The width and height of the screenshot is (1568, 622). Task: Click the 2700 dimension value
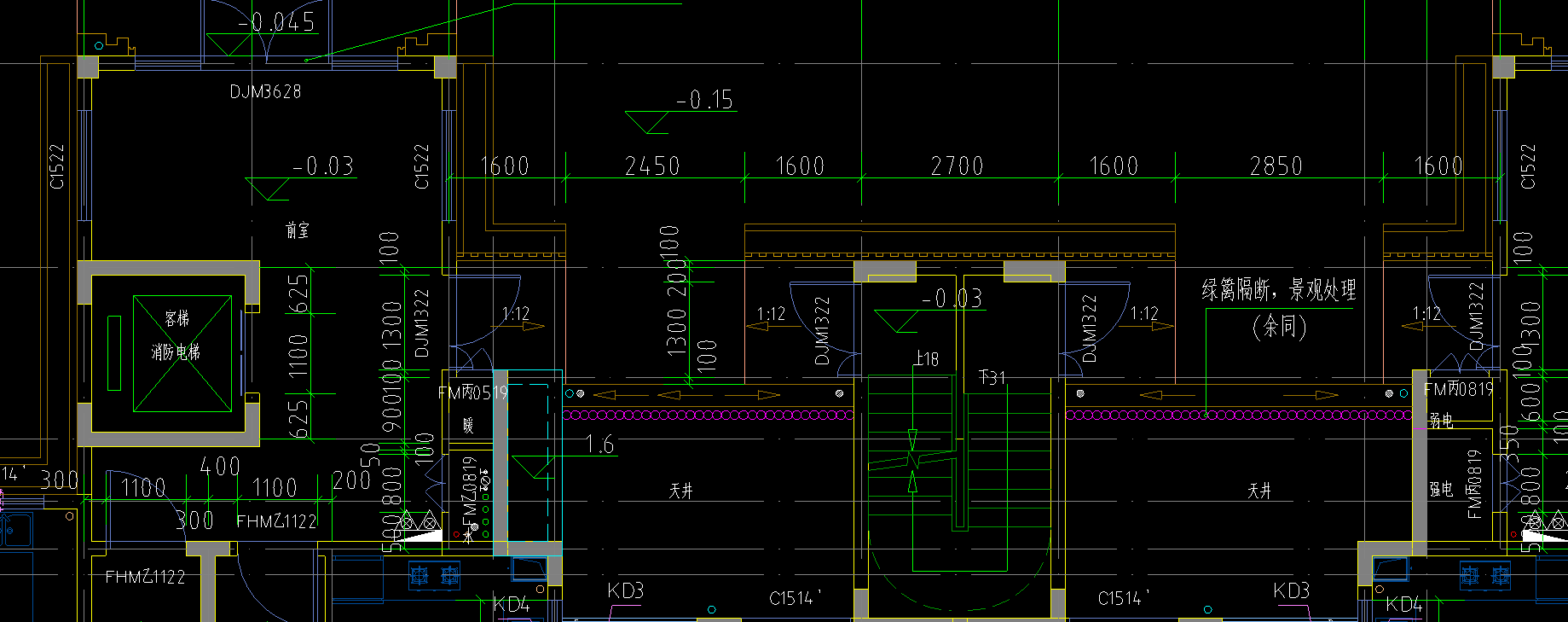tap(957, 166)
